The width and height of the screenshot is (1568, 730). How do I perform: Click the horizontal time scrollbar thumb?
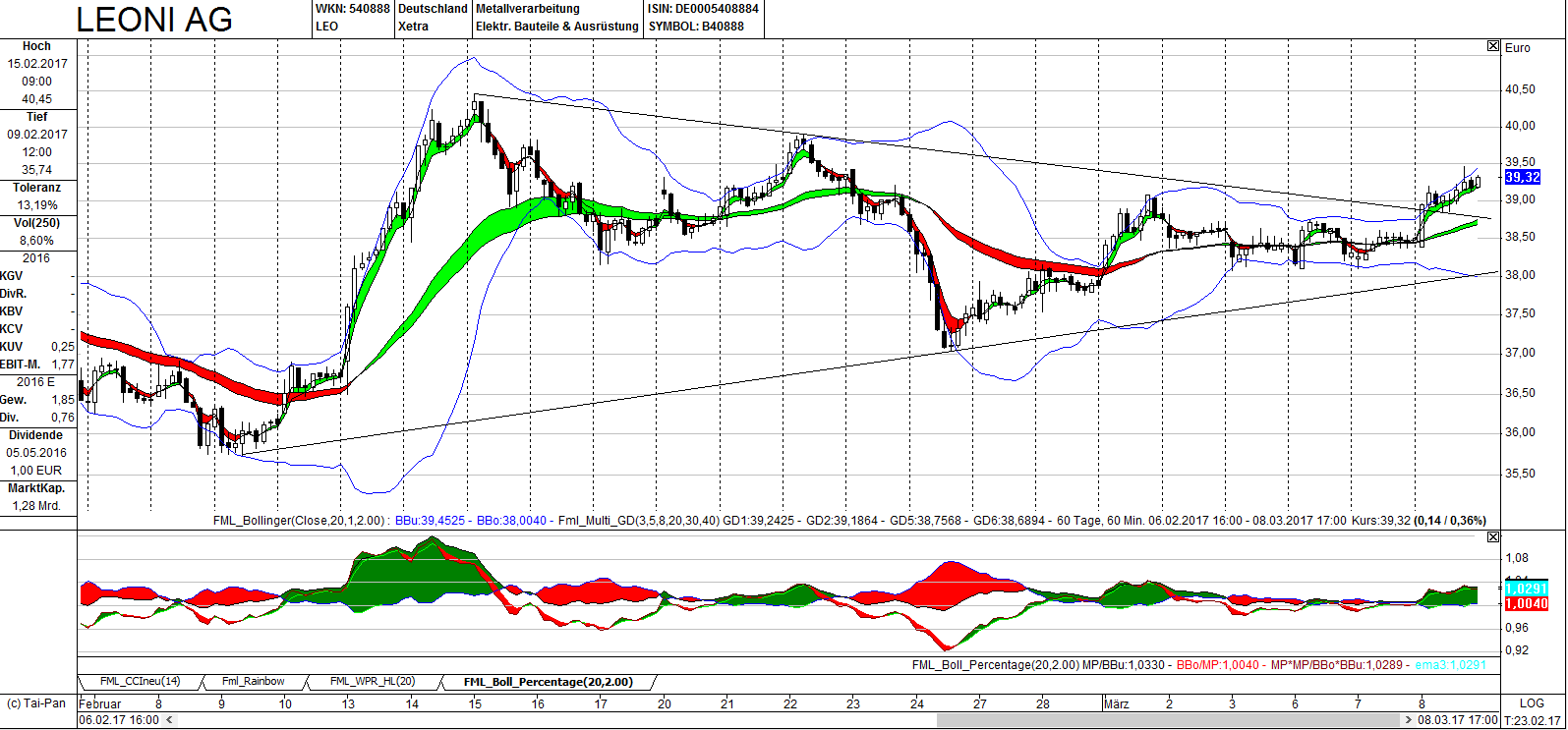click(x=1169, y=720)
